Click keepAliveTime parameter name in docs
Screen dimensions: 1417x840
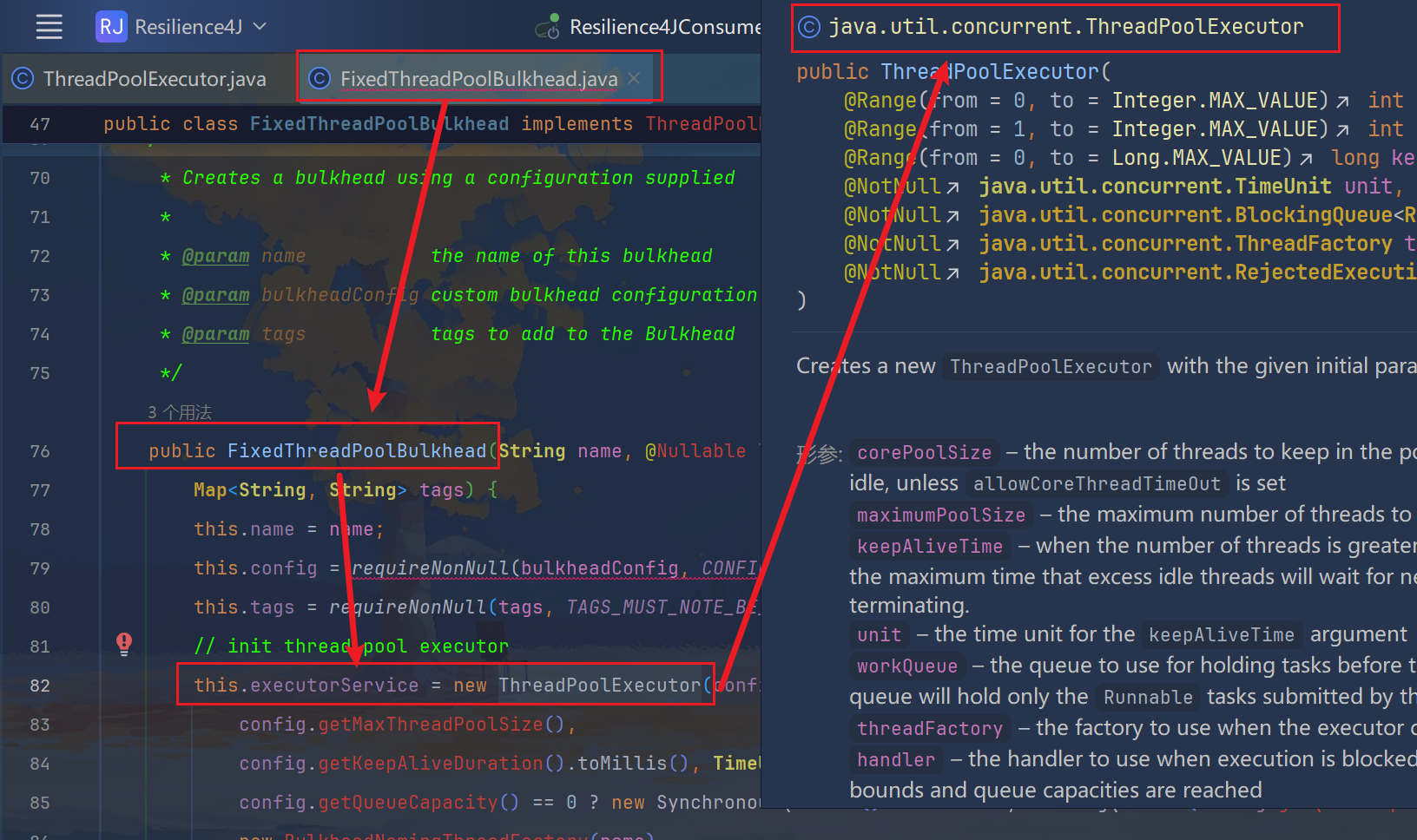tap(930, 546)
